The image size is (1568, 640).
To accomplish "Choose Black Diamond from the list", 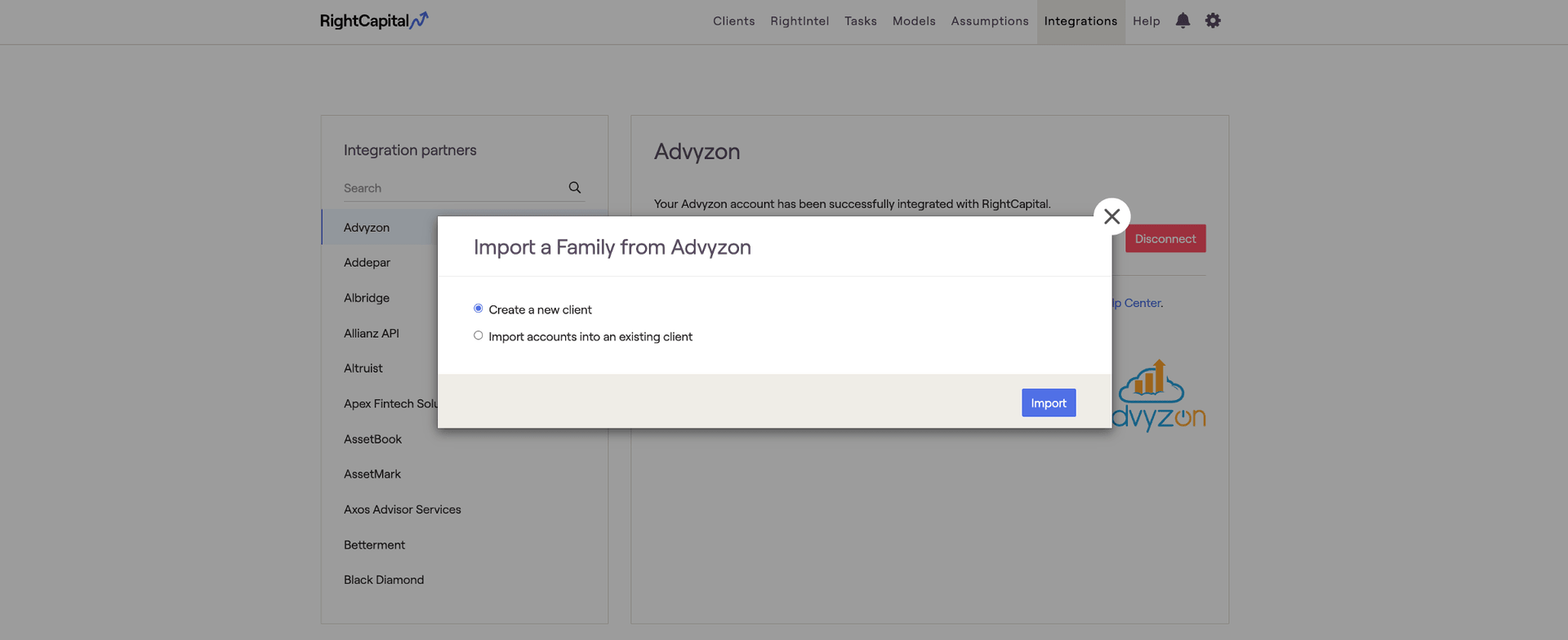I will pos(383,580).
